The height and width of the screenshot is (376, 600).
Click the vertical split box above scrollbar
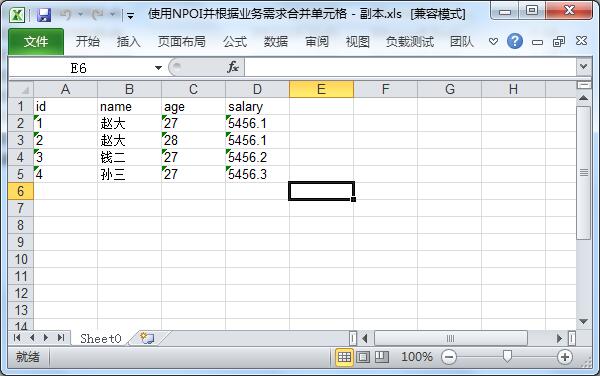[584, 85]
